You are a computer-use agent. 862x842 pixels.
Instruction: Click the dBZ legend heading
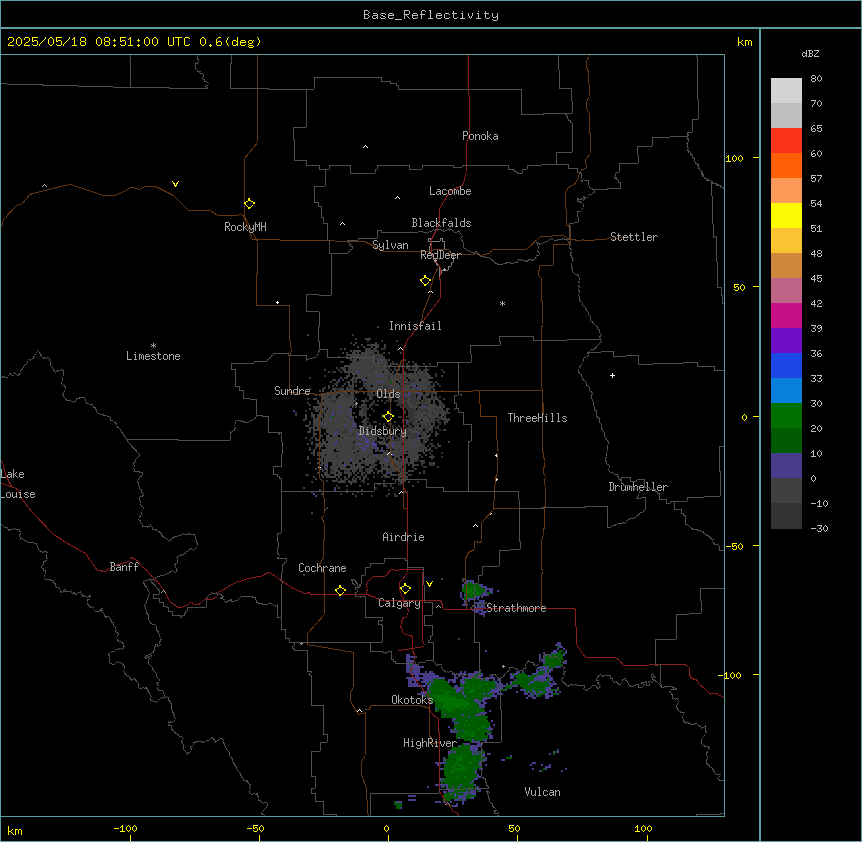coord(810,53)
